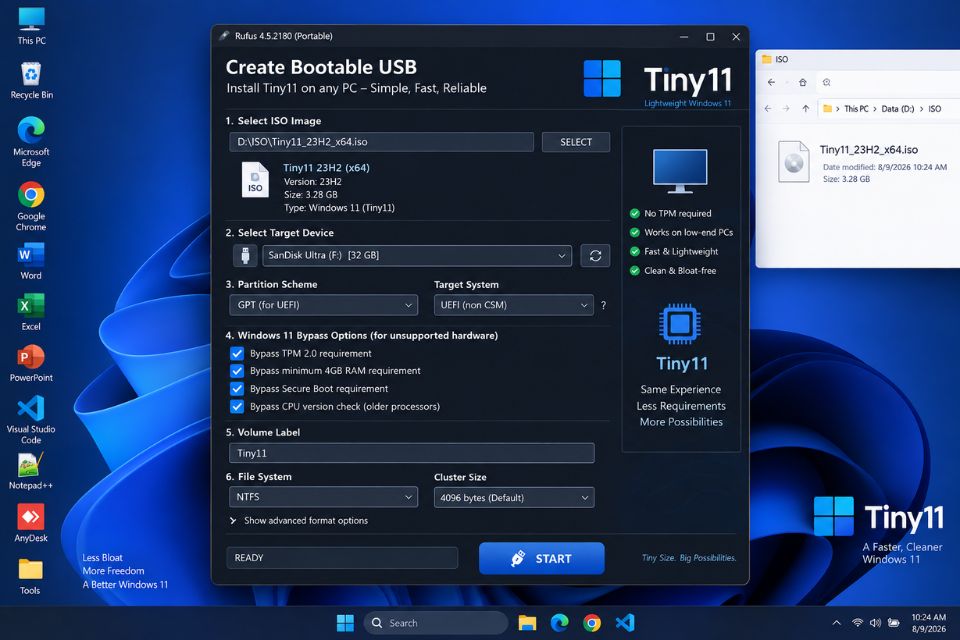Open the PowerPoint desktop shortcut
The image size is (960, 640).
point(31,363)
